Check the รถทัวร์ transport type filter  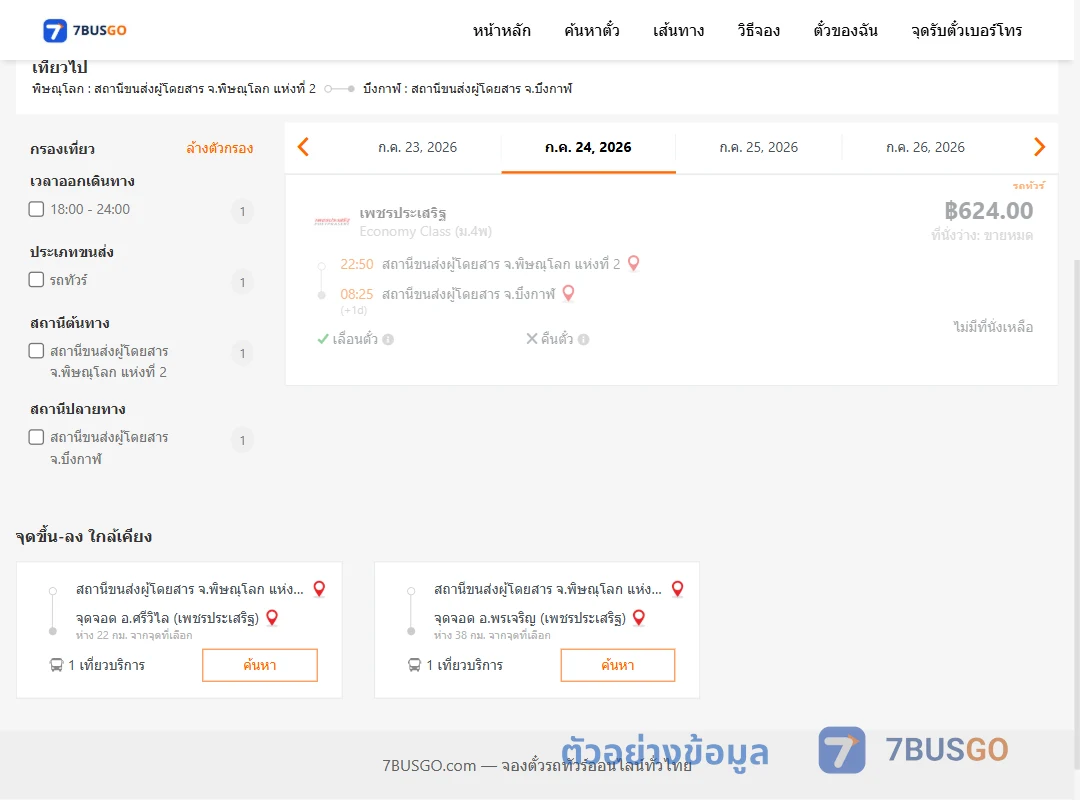[37, 279]
